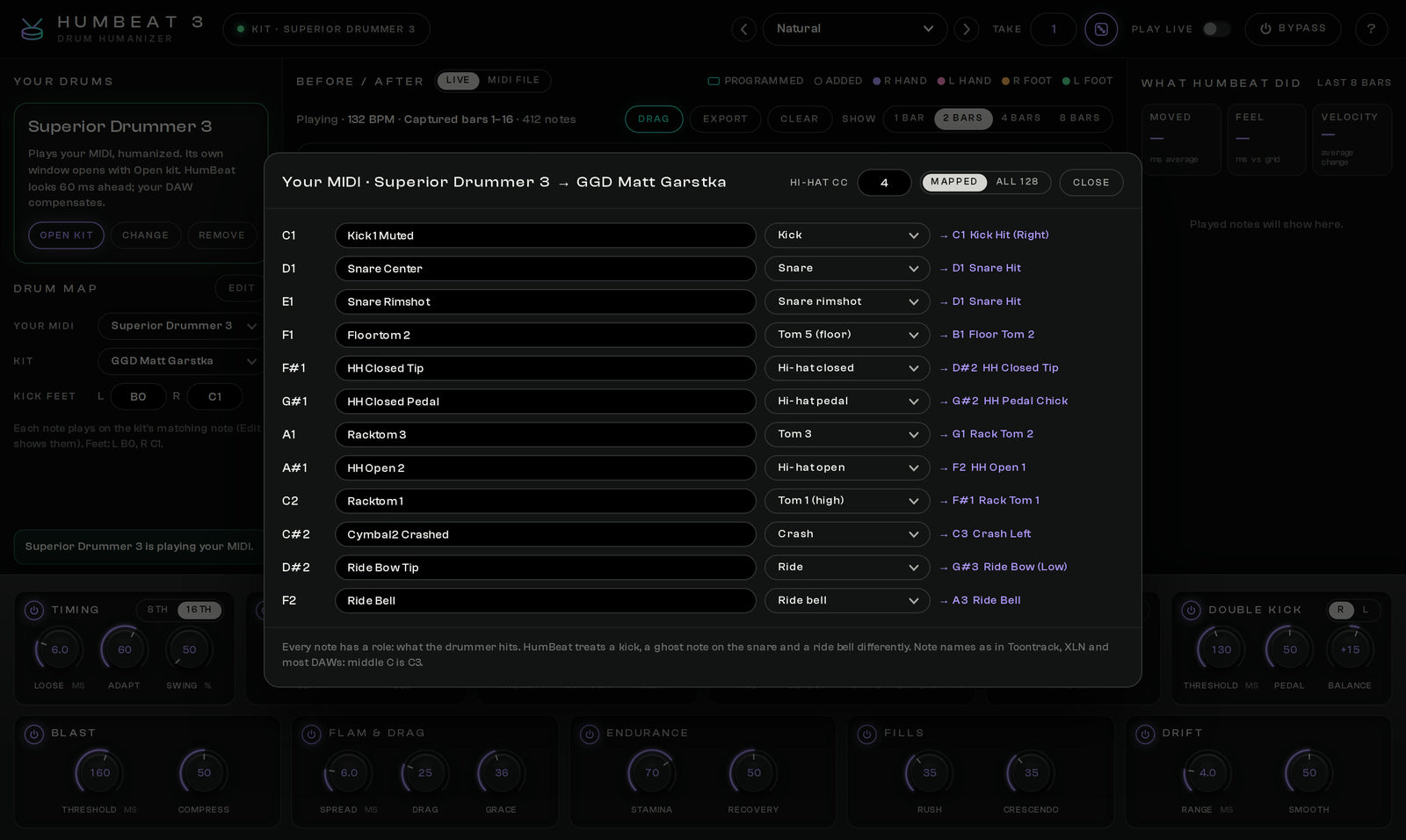
Task: Open Tom 1 (high) role dropdown
Action: [x=847, y=501]
